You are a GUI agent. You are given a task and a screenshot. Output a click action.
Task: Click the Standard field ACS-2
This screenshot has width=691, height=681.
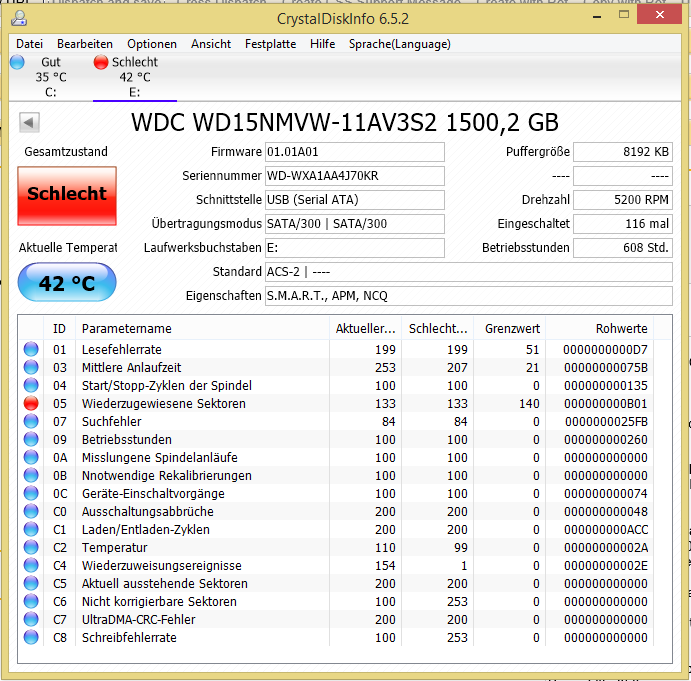point(468,272)
